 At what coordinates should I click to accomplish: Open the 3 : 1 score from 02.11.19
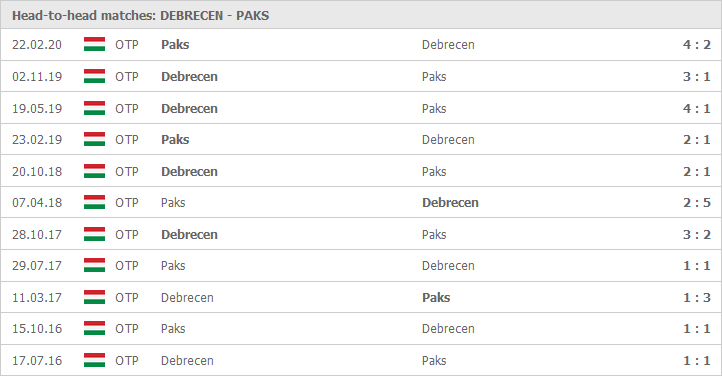pyautogui.click(x=697, y=76)
